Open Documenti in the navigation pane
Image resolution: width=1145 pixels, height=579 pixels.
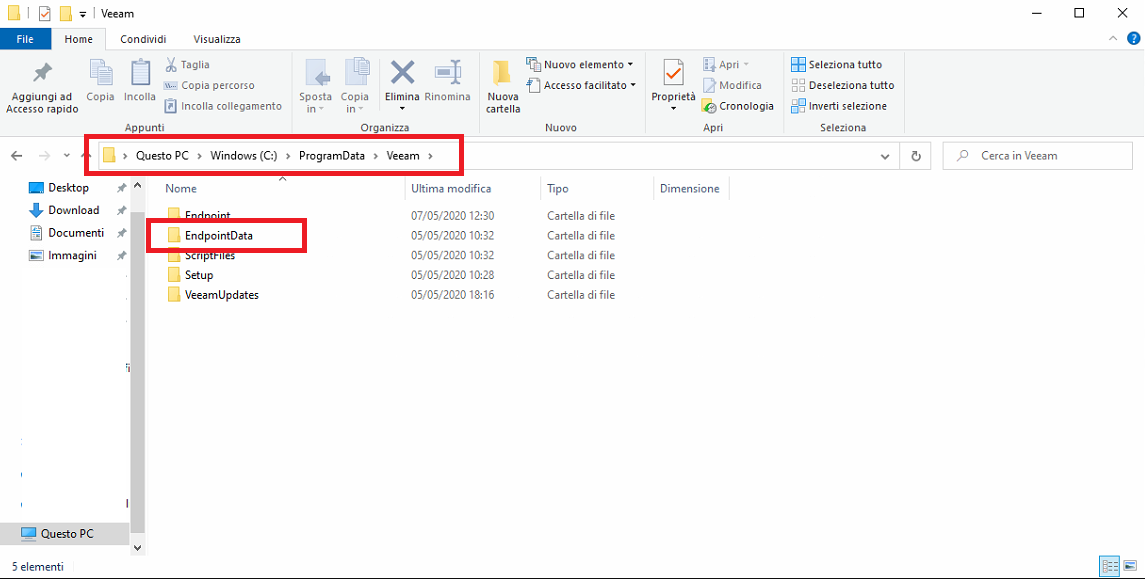click(76, 233)
